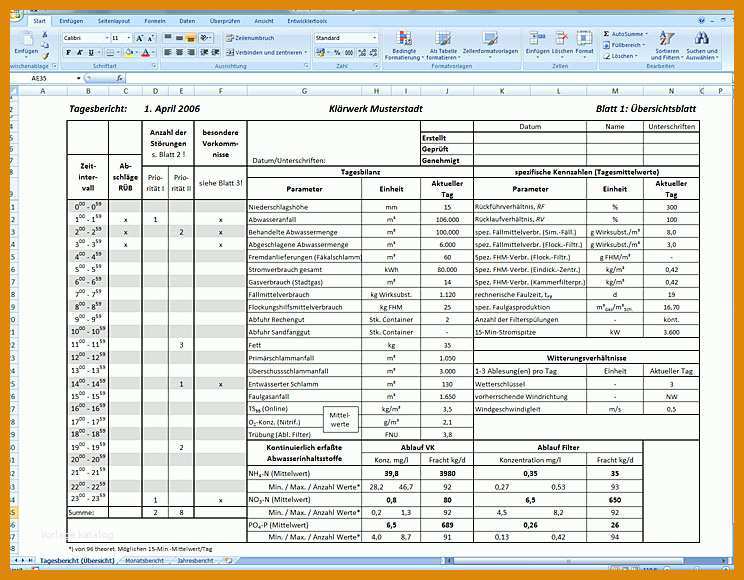Increase font size with the large A icon

(x=140, y=38)
